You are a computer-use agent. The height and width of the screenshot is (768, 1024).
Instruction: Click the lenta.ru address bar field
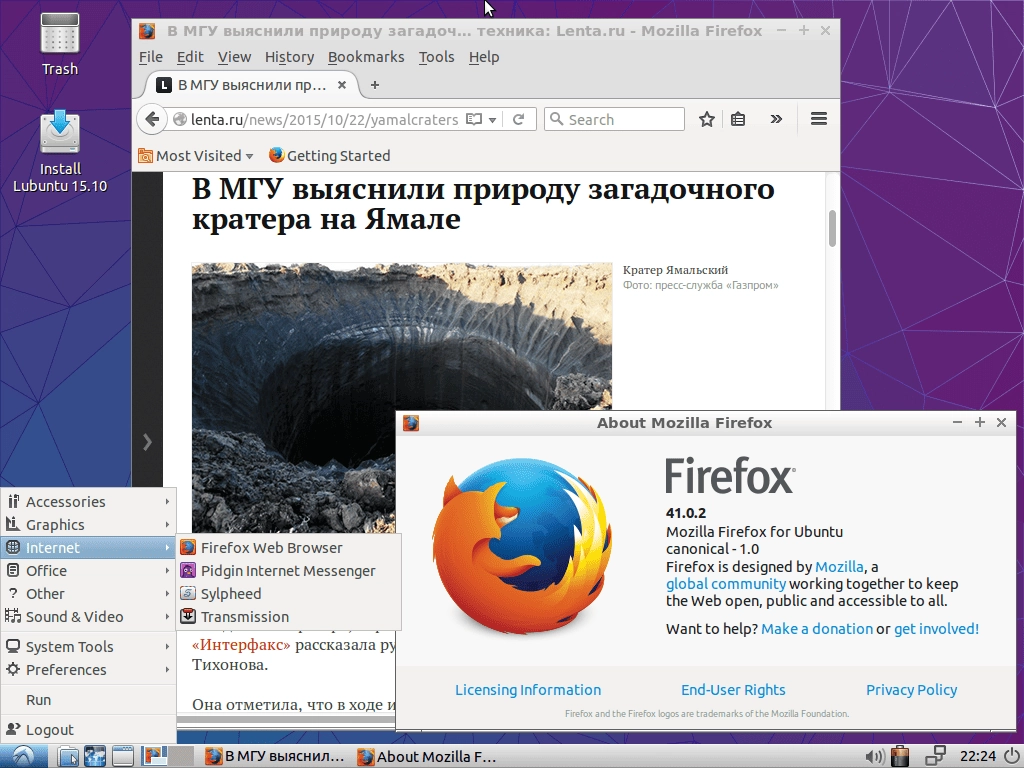[x=327, y=120]
